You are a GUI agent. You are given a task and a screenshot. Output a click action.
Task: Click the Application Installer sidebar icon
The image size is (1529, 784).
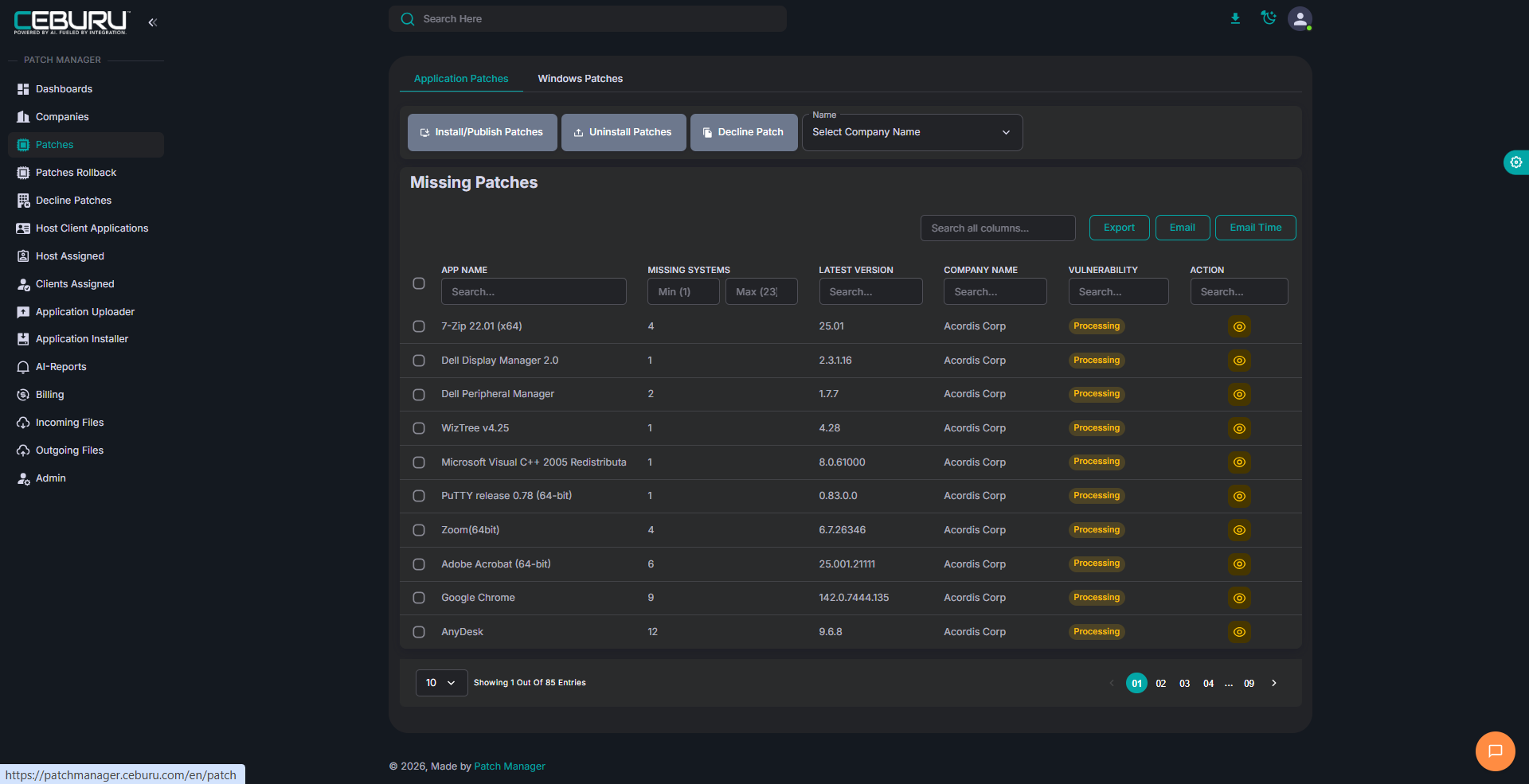pyautogui.click(x=23, y=339)
